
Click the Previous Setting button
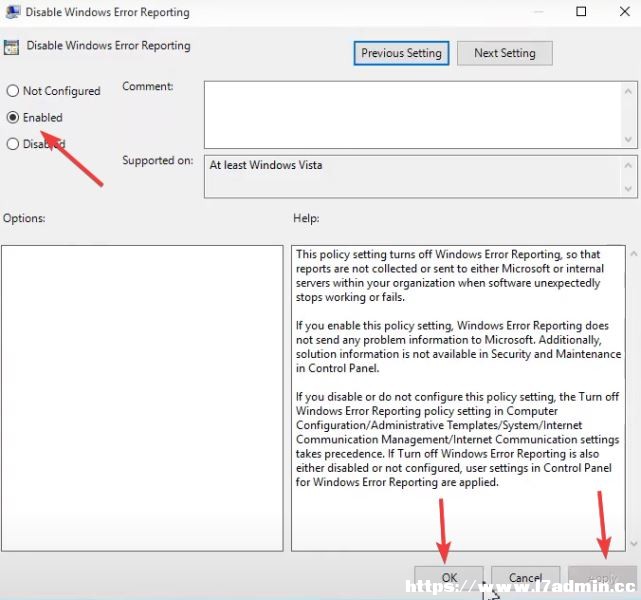[401, 53]
